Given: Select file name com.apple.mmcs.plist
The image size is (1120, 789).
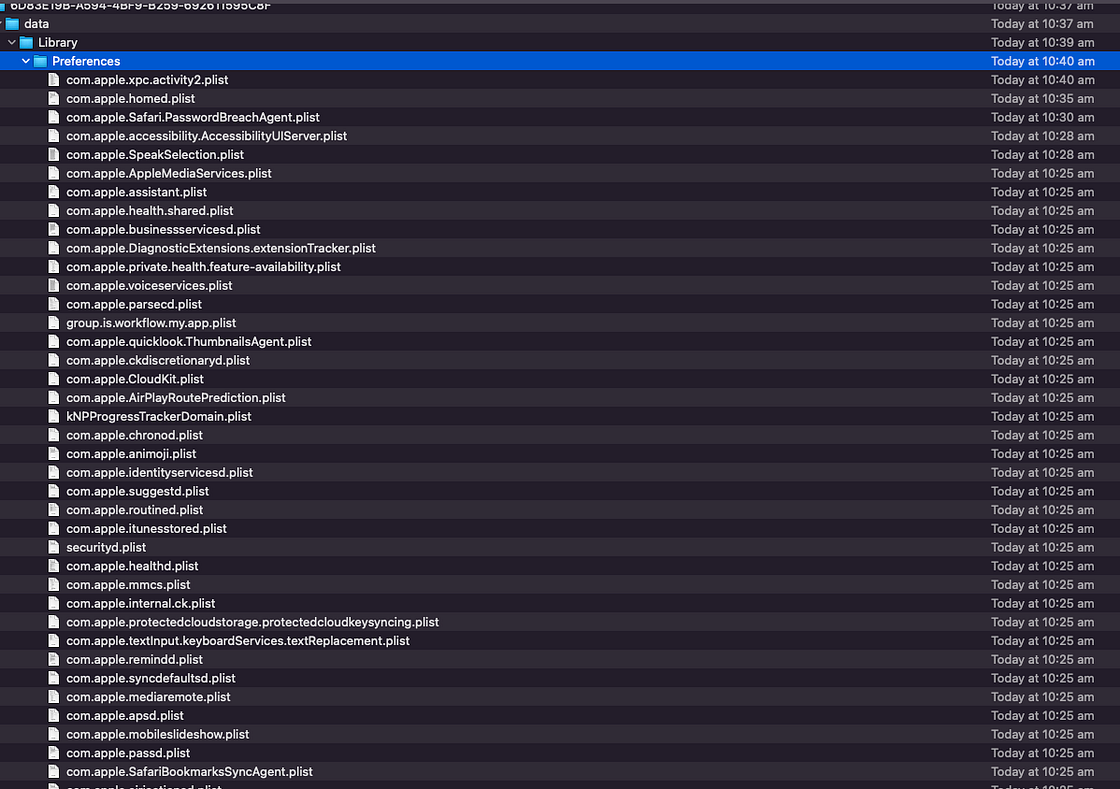Looking at the screenshot, I should pos(128,585).
